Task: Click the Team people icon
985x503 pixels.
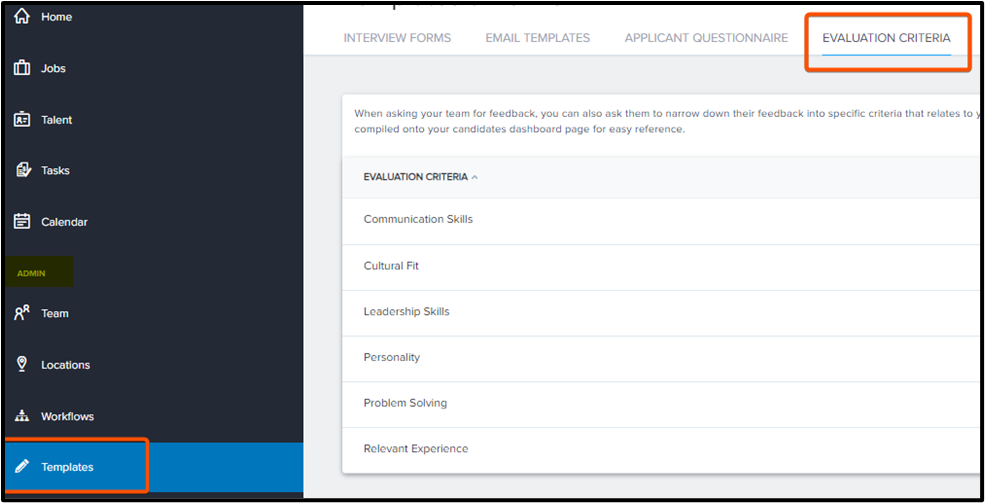Action: pos(22,313)
